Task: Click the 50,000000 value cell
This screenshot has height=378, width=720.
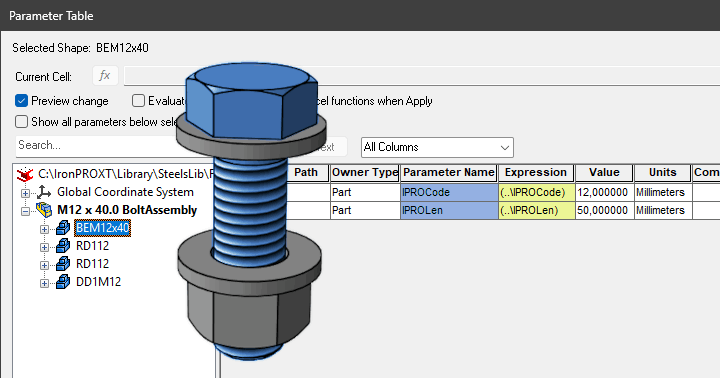Action: pyautogui.click(x=604, y=210)
